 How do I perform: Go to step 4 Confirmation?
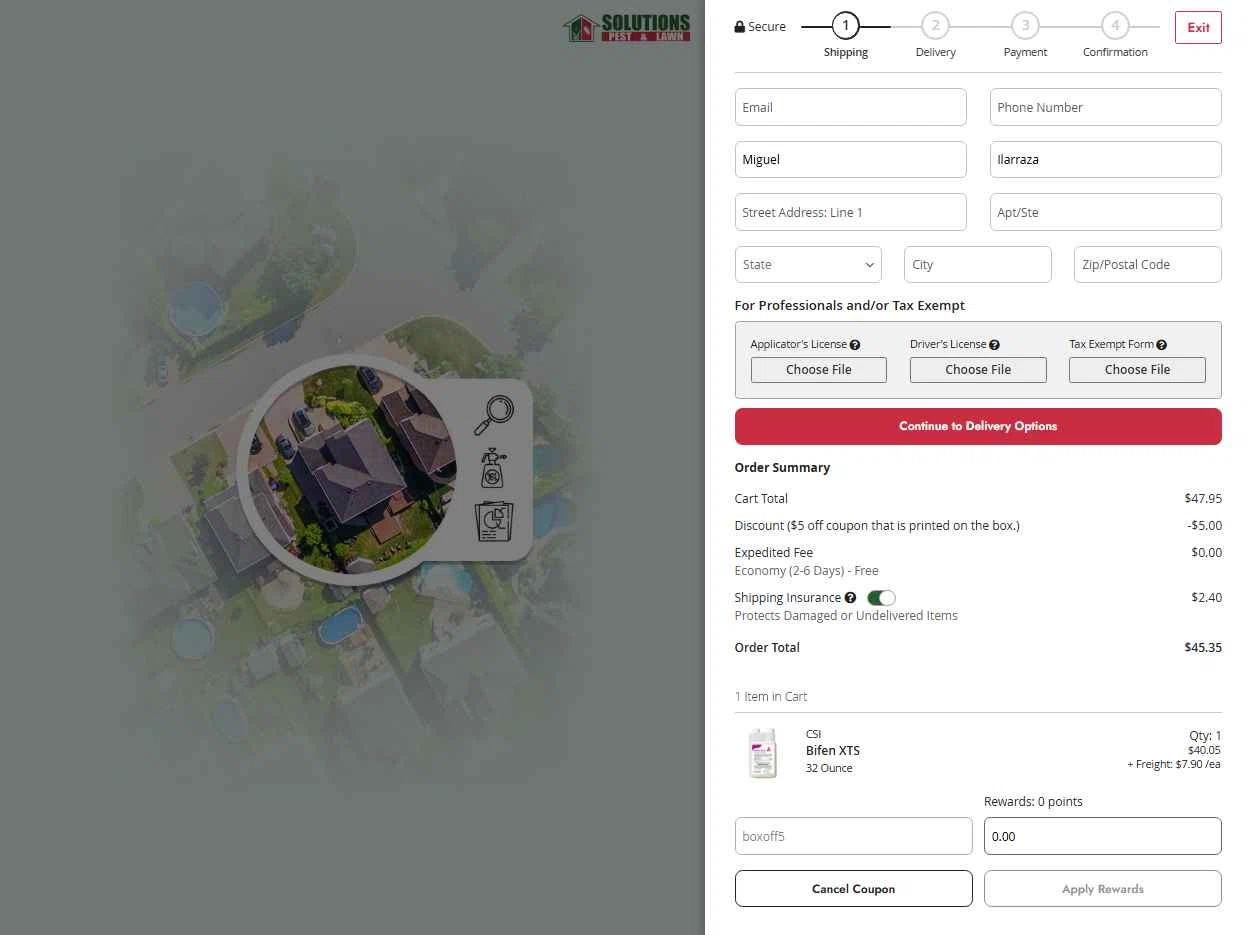point(1115,26)
